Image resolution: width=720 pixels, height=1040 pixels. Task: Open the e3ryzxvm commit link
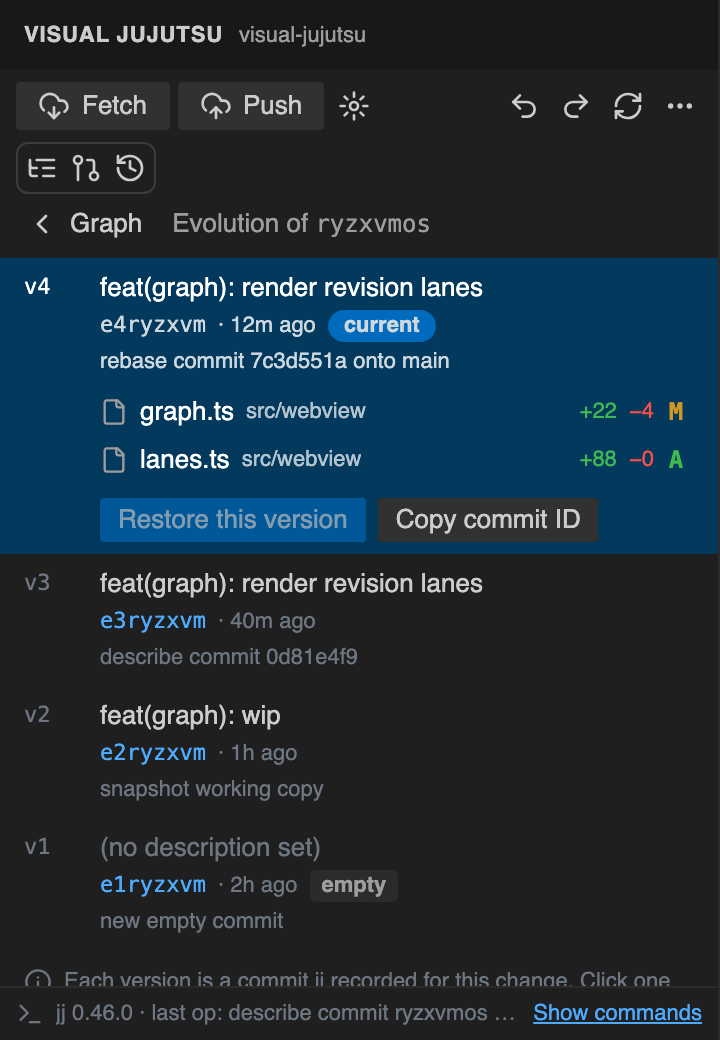(152, 621)
